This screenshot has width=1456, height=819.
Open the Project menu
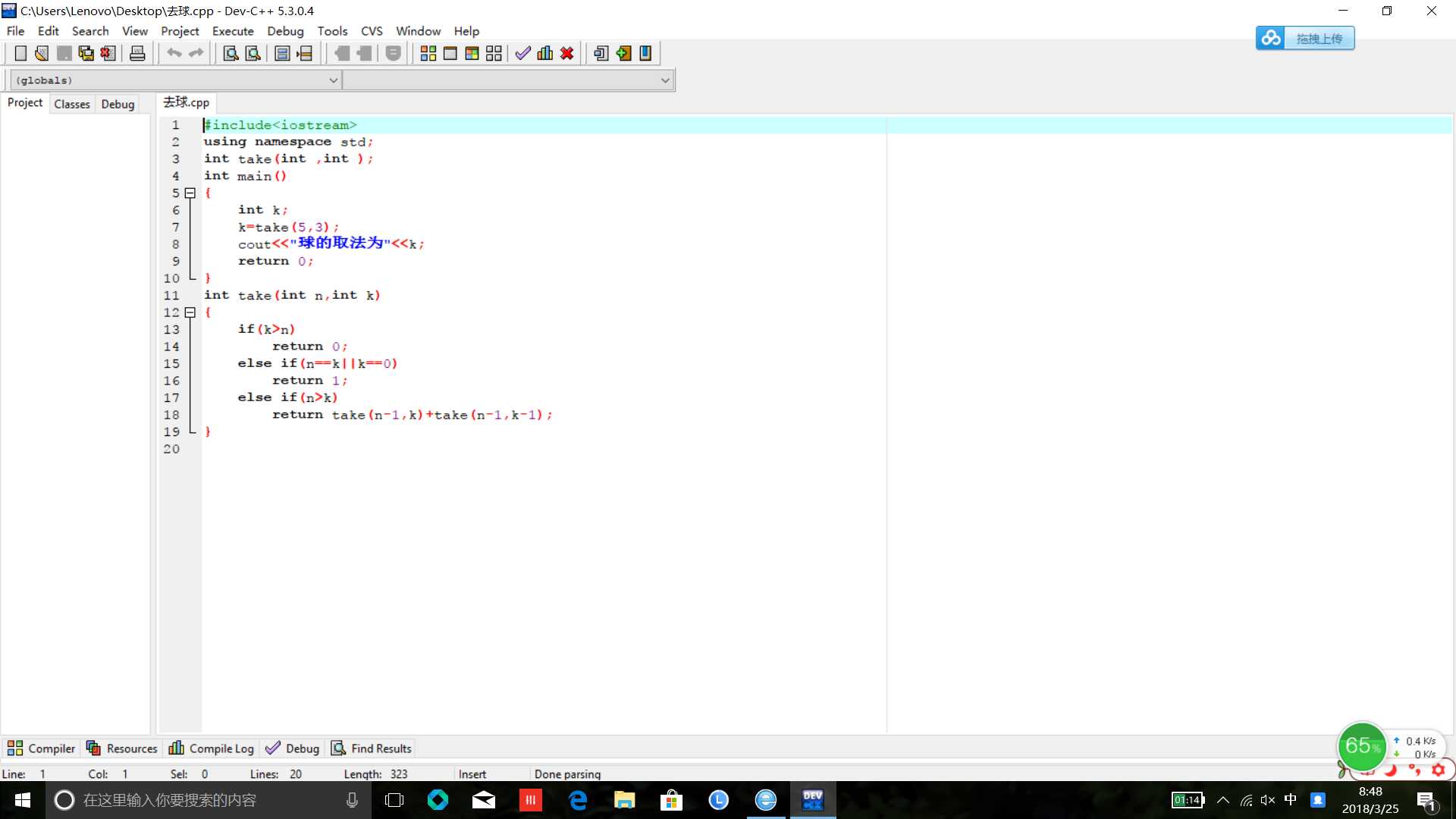[180, 31]
